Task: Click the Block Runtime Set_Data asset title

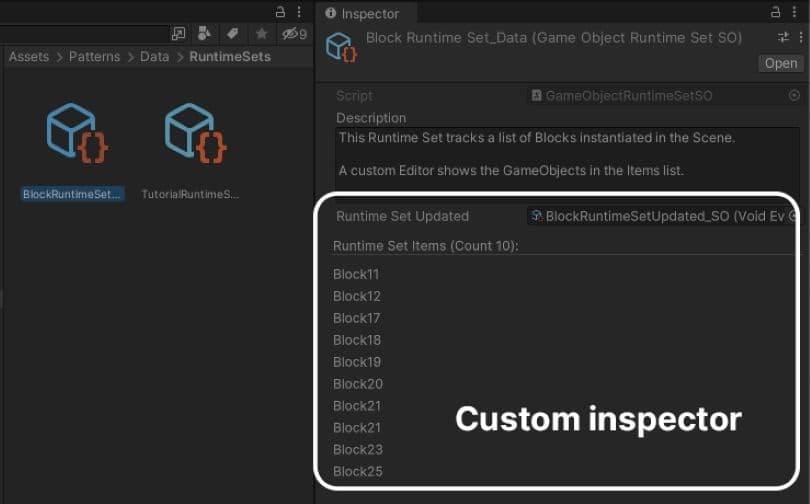Action: [x=554, y=38]
